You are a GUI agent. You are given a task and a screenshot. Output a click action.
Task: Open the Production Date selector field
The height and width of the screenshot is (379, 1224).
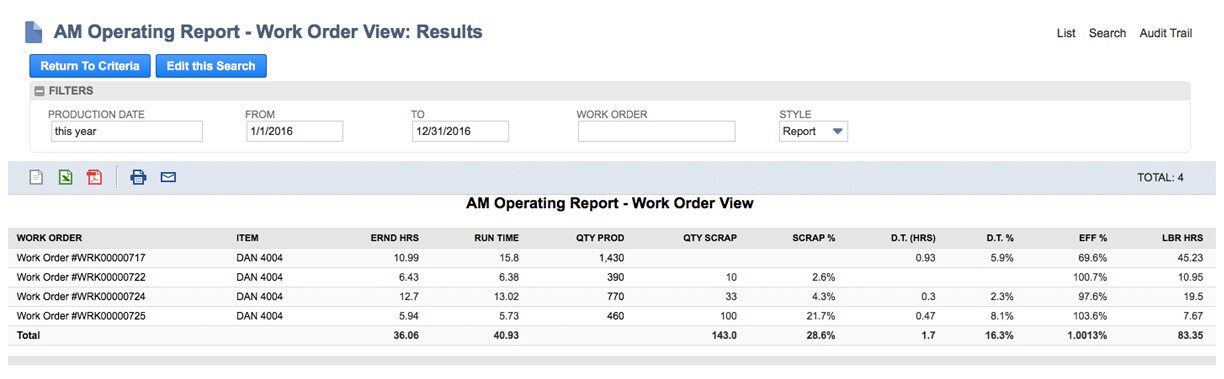click(x=127, y=131)
